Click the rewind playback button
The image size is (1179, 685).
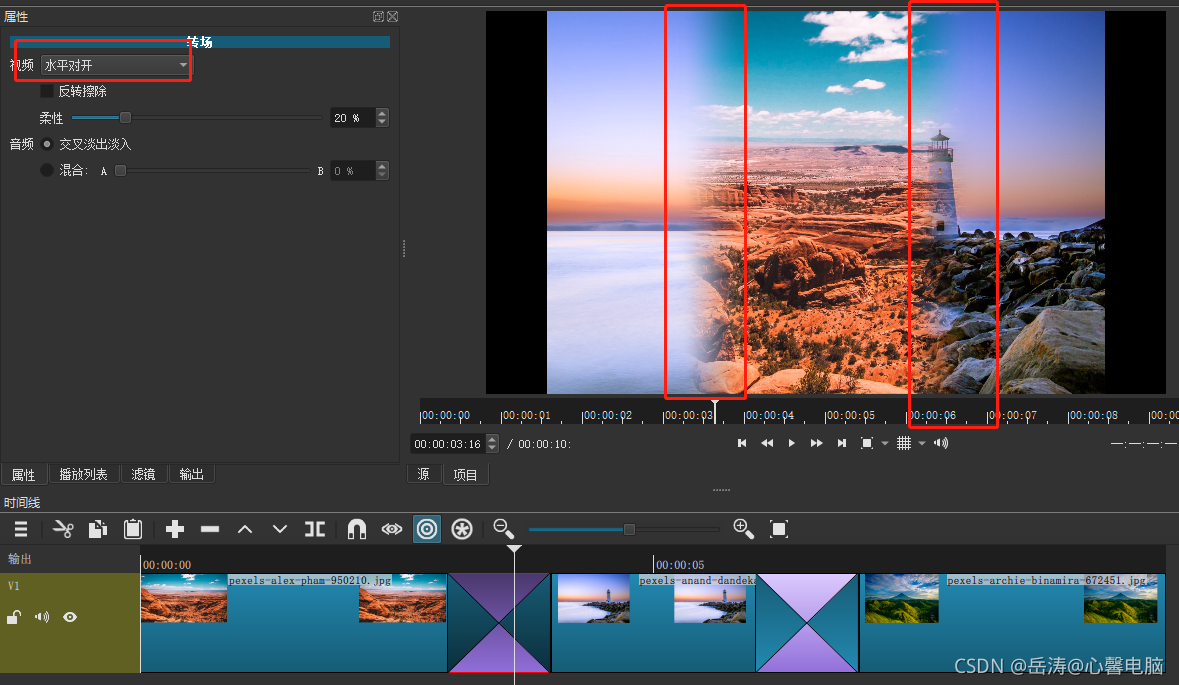[767, 444]
